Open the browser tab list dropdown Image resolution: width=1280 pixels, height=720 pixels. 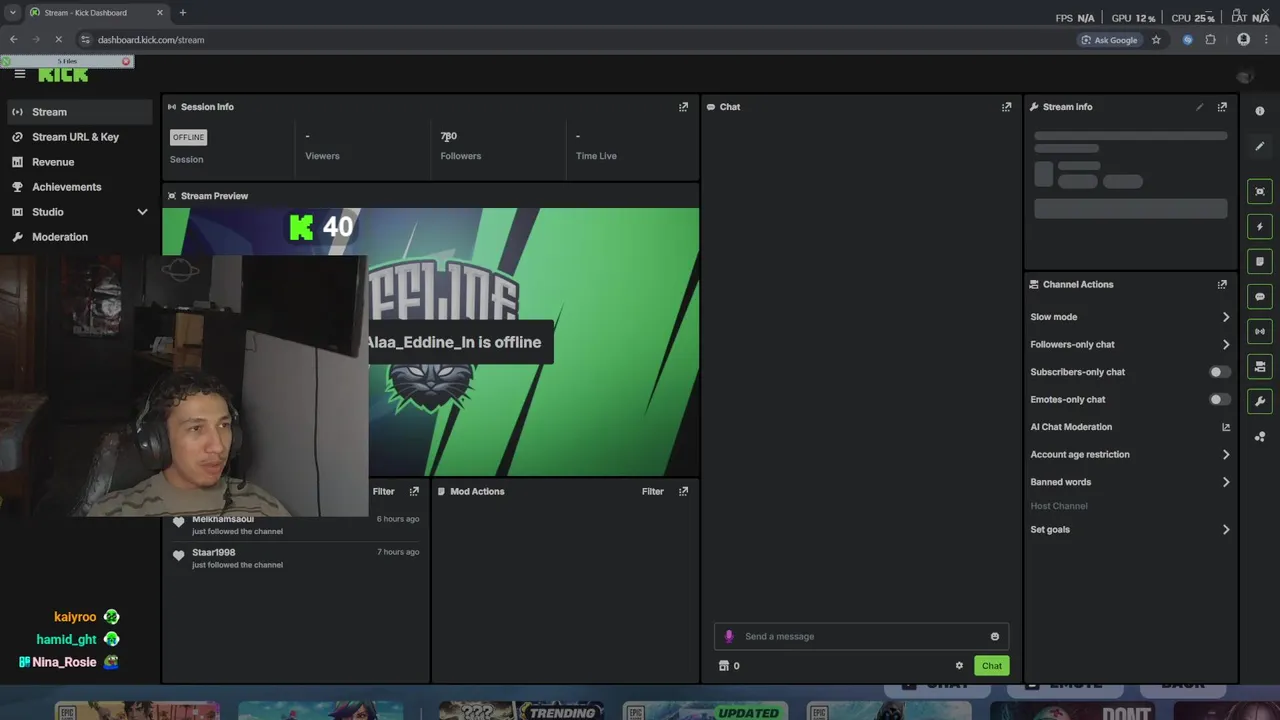12,13
